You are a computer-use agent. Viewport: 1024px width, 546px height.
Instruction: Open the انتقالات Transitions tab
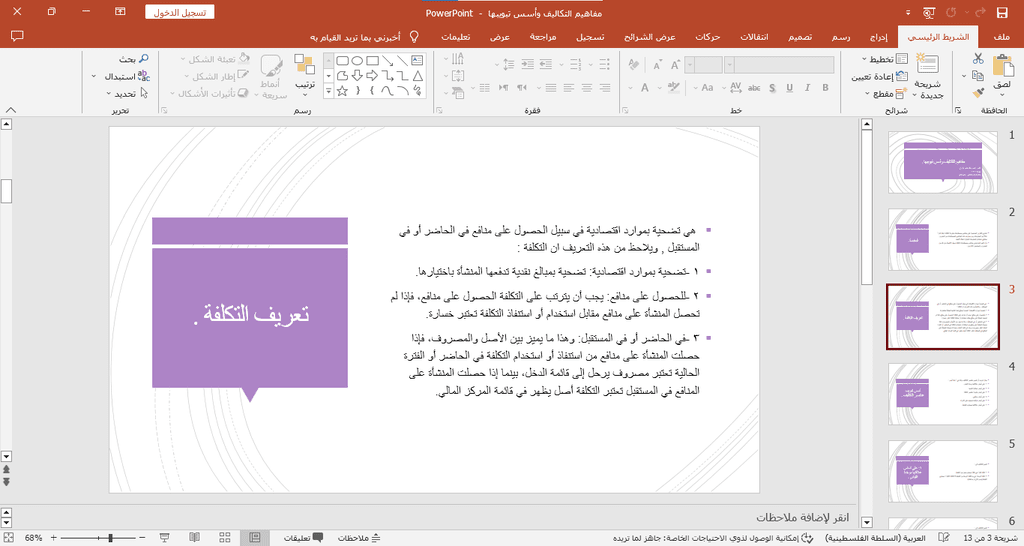click(754, 37)
